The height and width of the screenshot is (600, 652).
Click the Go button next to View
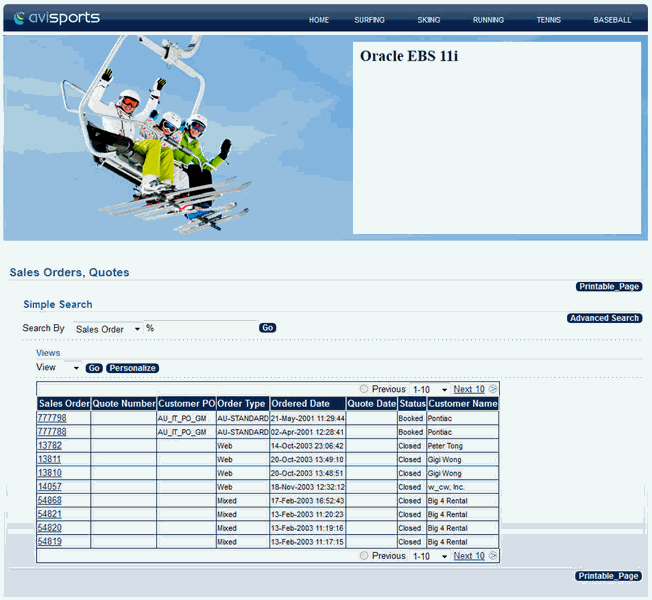click(94, 368)
